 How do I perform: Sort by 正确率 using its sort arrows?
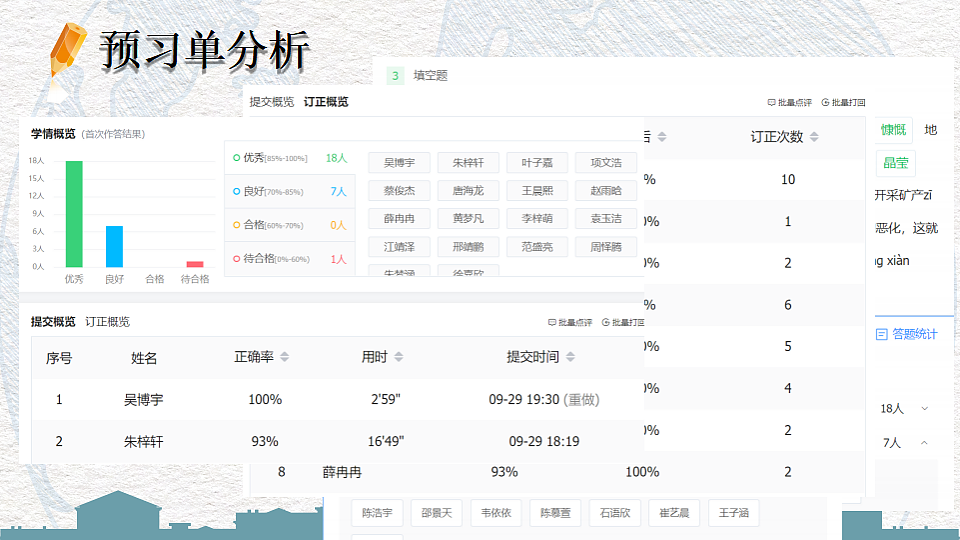(x=285, y=357)
